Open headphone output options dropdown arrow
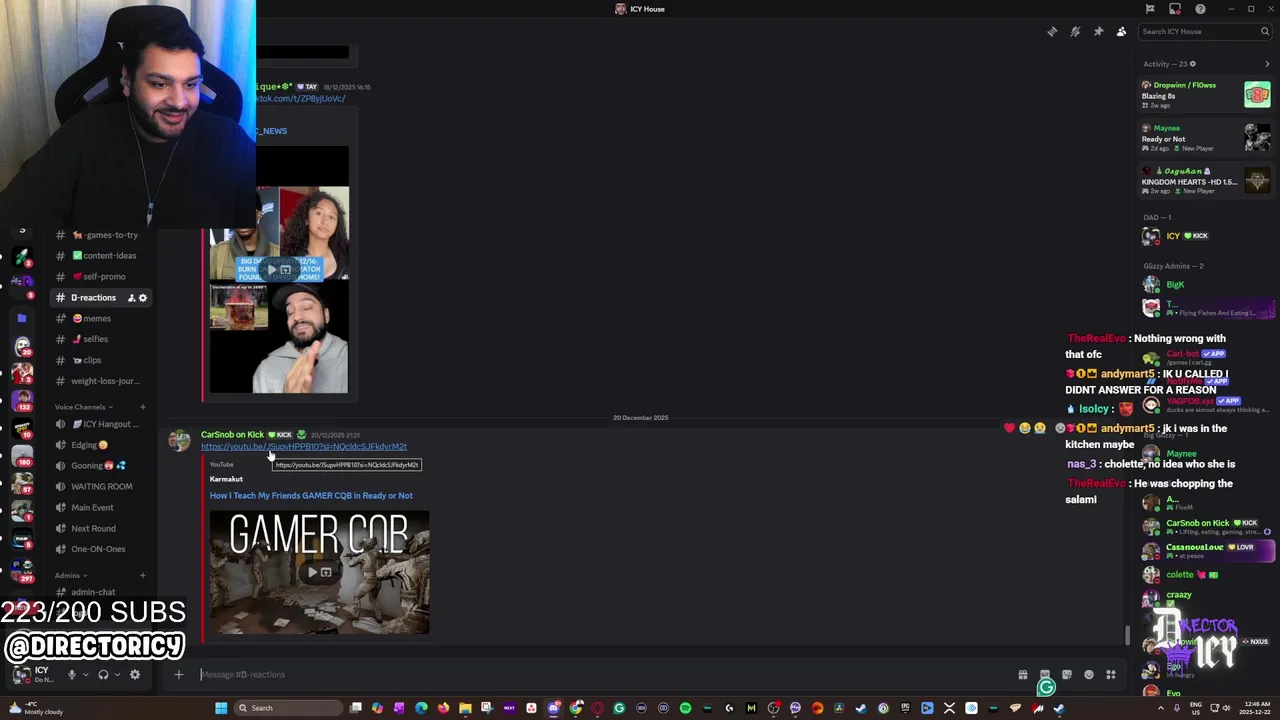This screenshot has width=1280, height=720. coord(117,675)
